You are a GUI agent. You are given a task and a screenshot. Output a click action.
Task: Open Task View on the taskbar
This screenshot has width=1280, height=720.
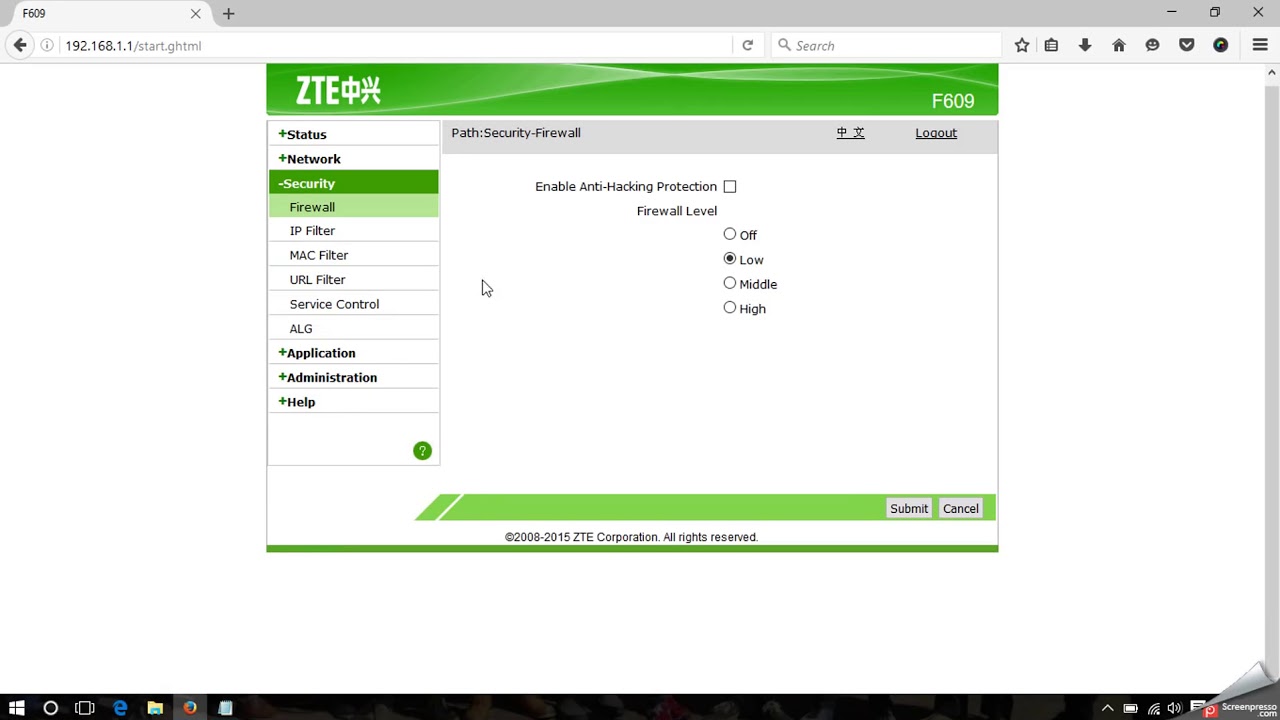tap(85, 708)
